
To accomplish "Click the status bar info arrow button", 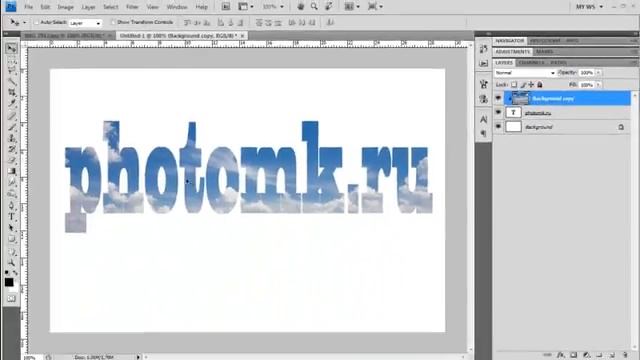I will pos(138,357).
